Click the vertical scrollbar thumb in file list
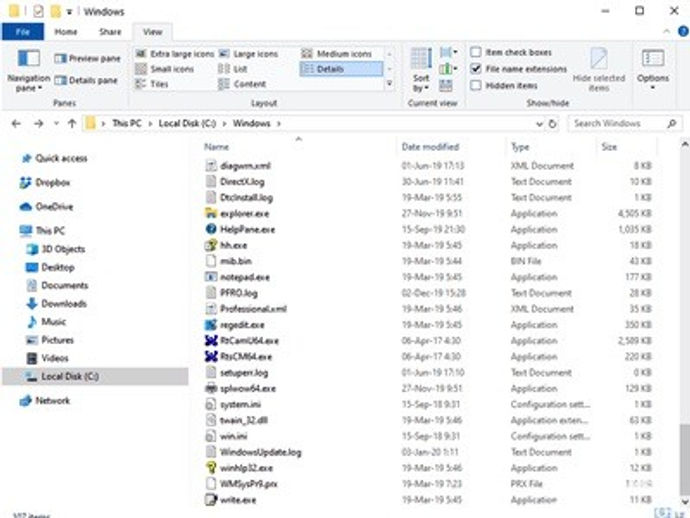Image resolution: width=690 pixels, height=518 pixels. point(684,458)
